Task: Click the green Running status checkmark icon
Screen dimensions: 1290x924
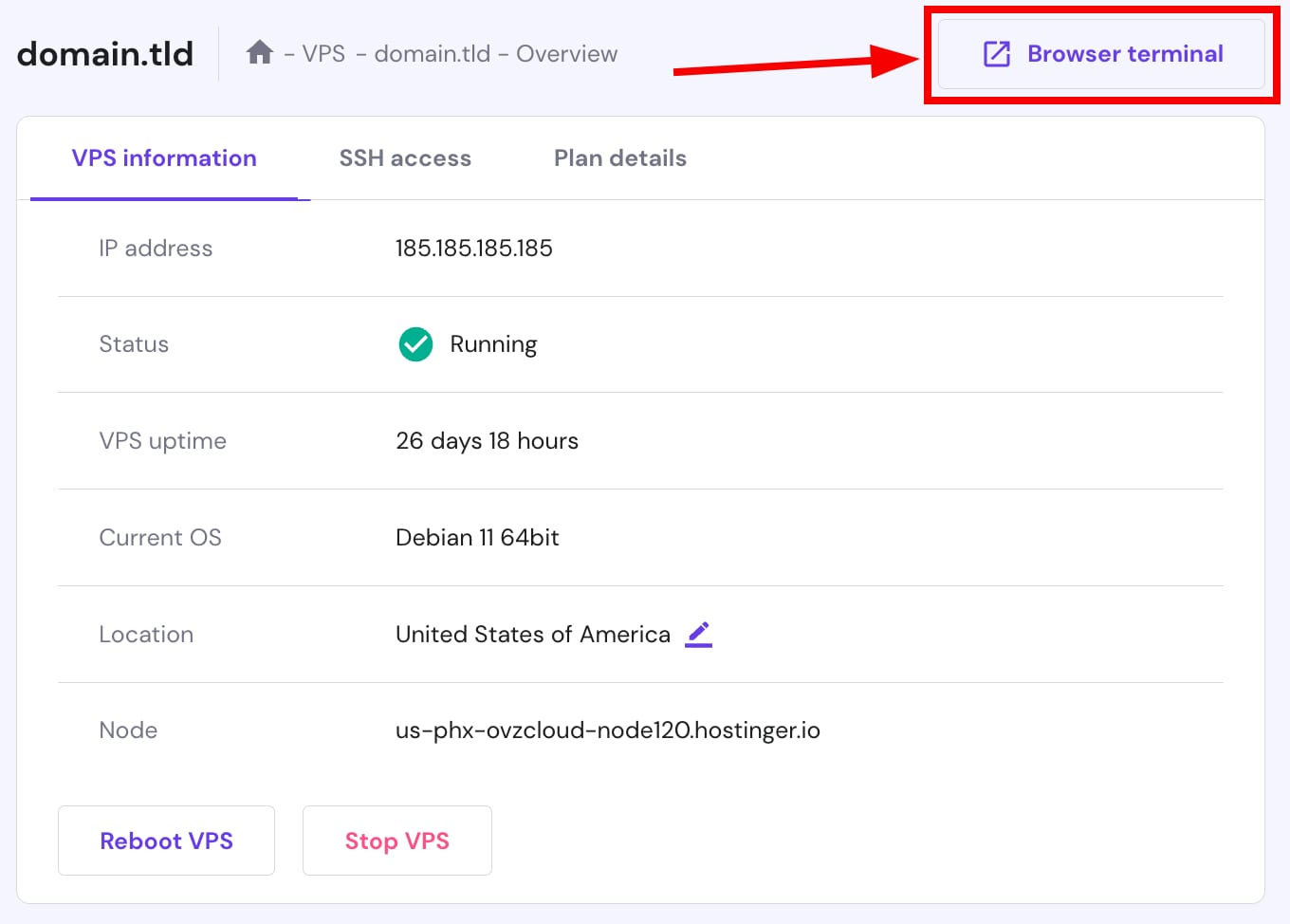Action: point(415,344)
